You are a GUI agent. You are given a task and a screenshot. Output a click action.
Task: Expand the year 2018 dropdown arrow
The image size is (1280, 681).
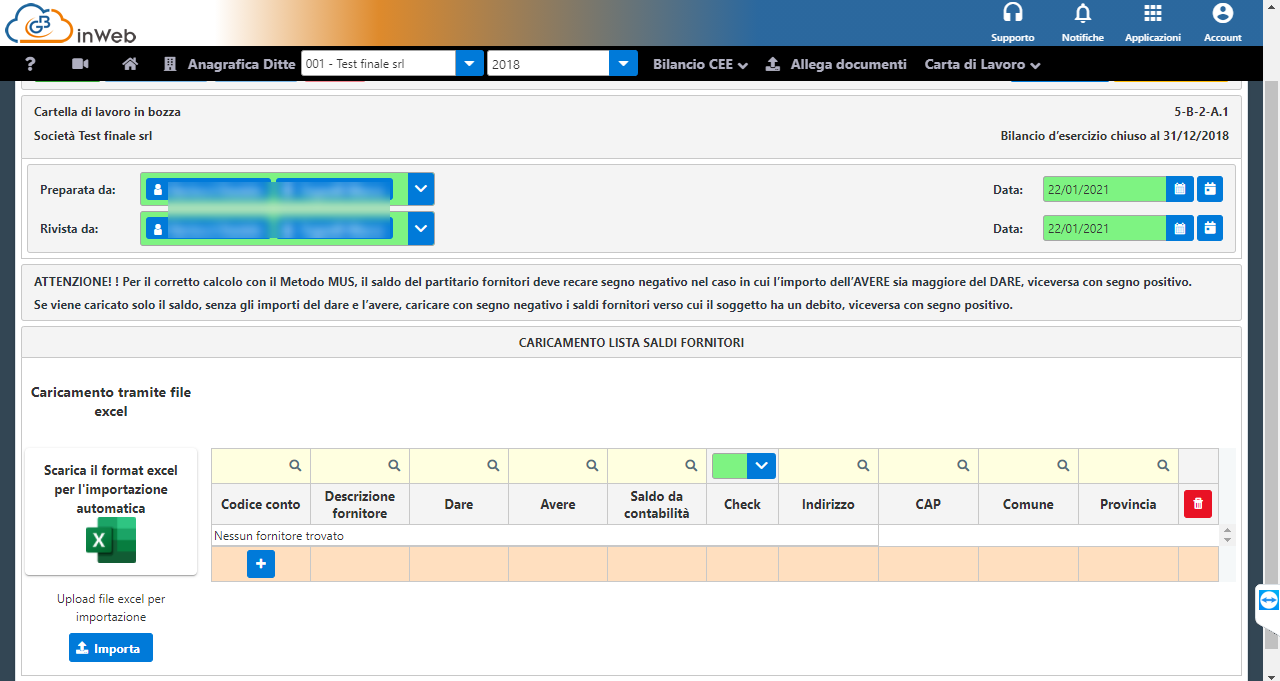(x=623, y=64)
